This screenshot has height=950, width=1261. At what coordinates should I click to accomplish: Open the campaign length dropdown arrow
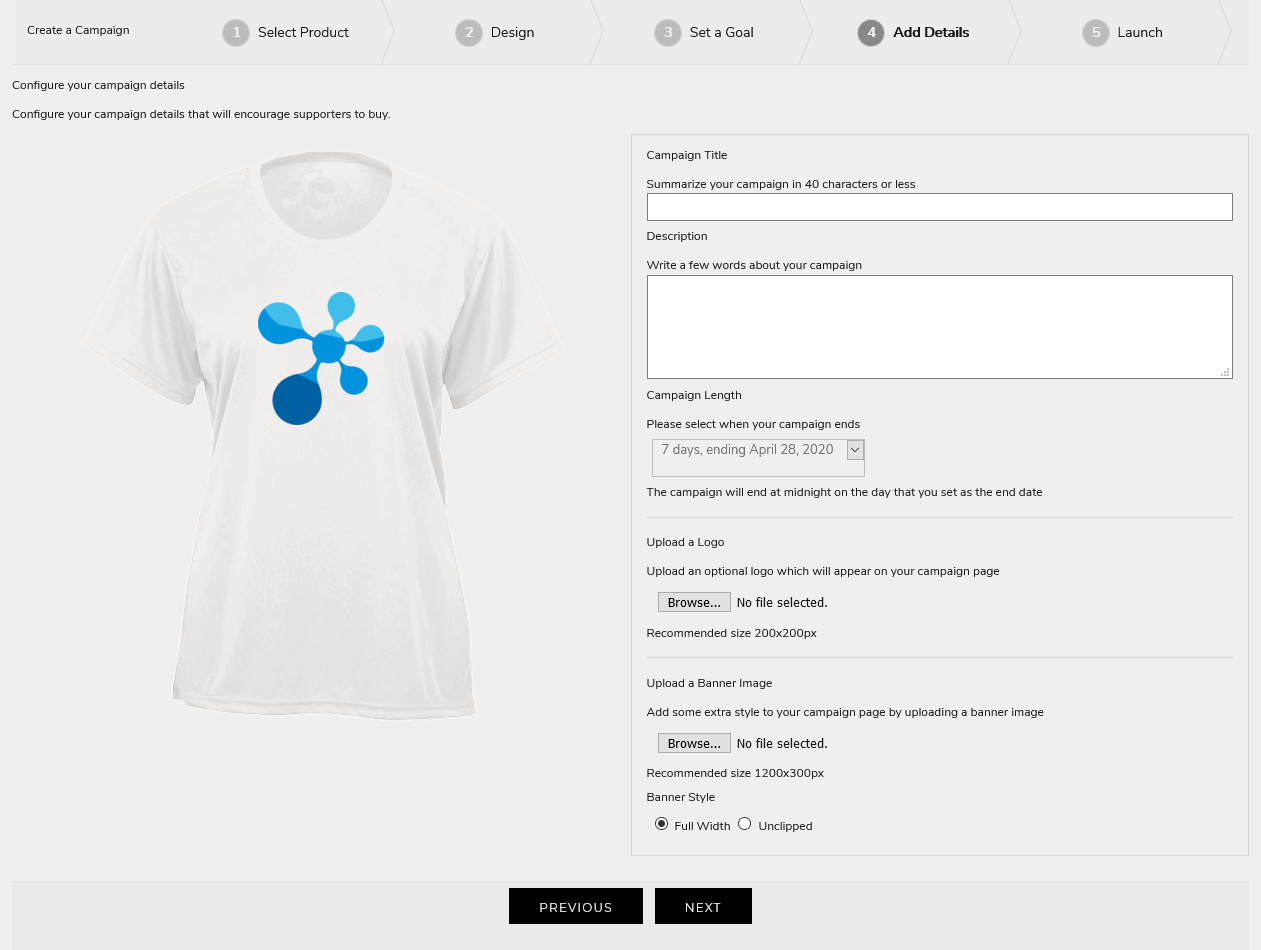pyautogui.click(x=855, y=450)
